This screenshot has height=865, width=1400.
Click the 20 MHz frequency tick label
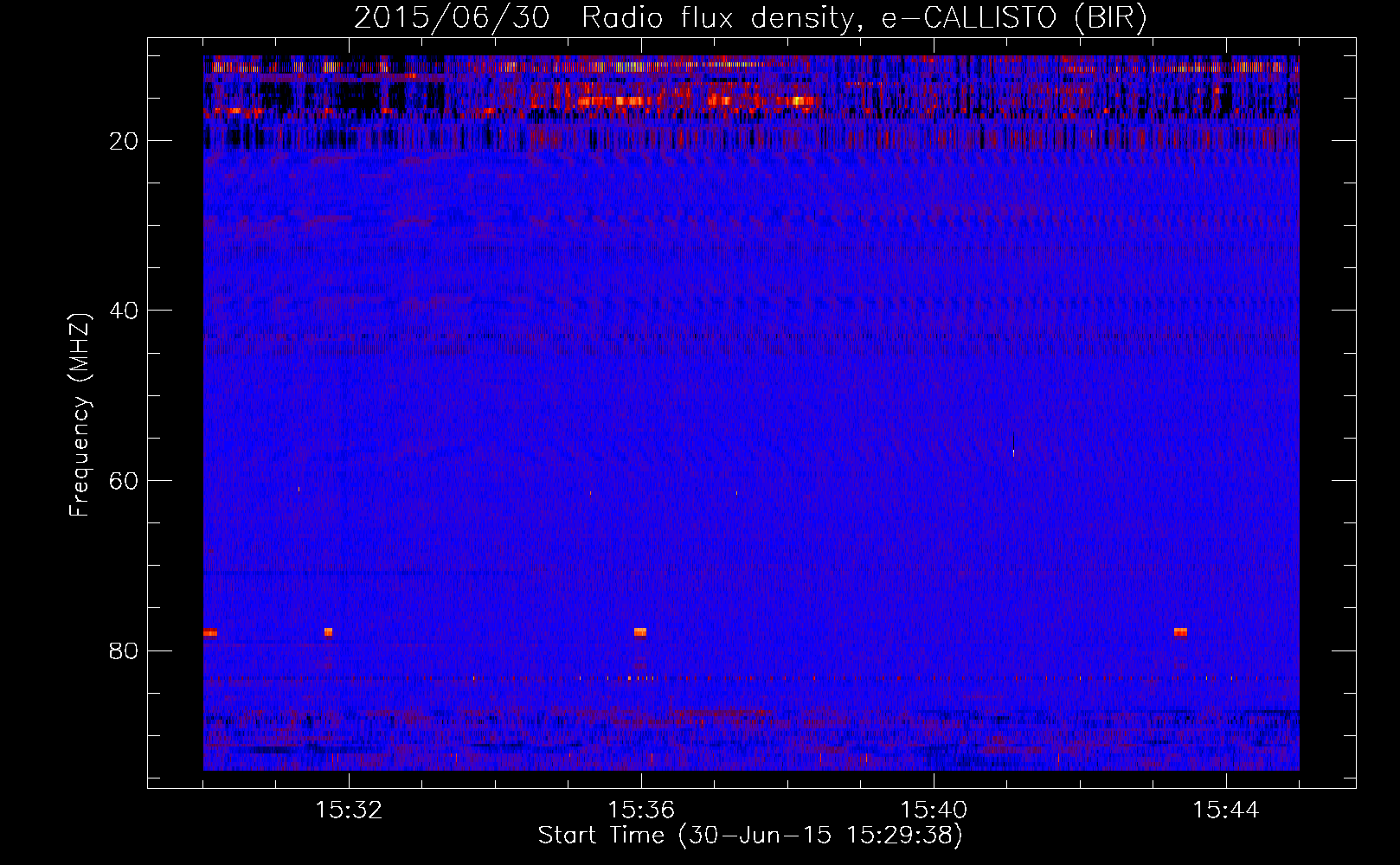125,142
